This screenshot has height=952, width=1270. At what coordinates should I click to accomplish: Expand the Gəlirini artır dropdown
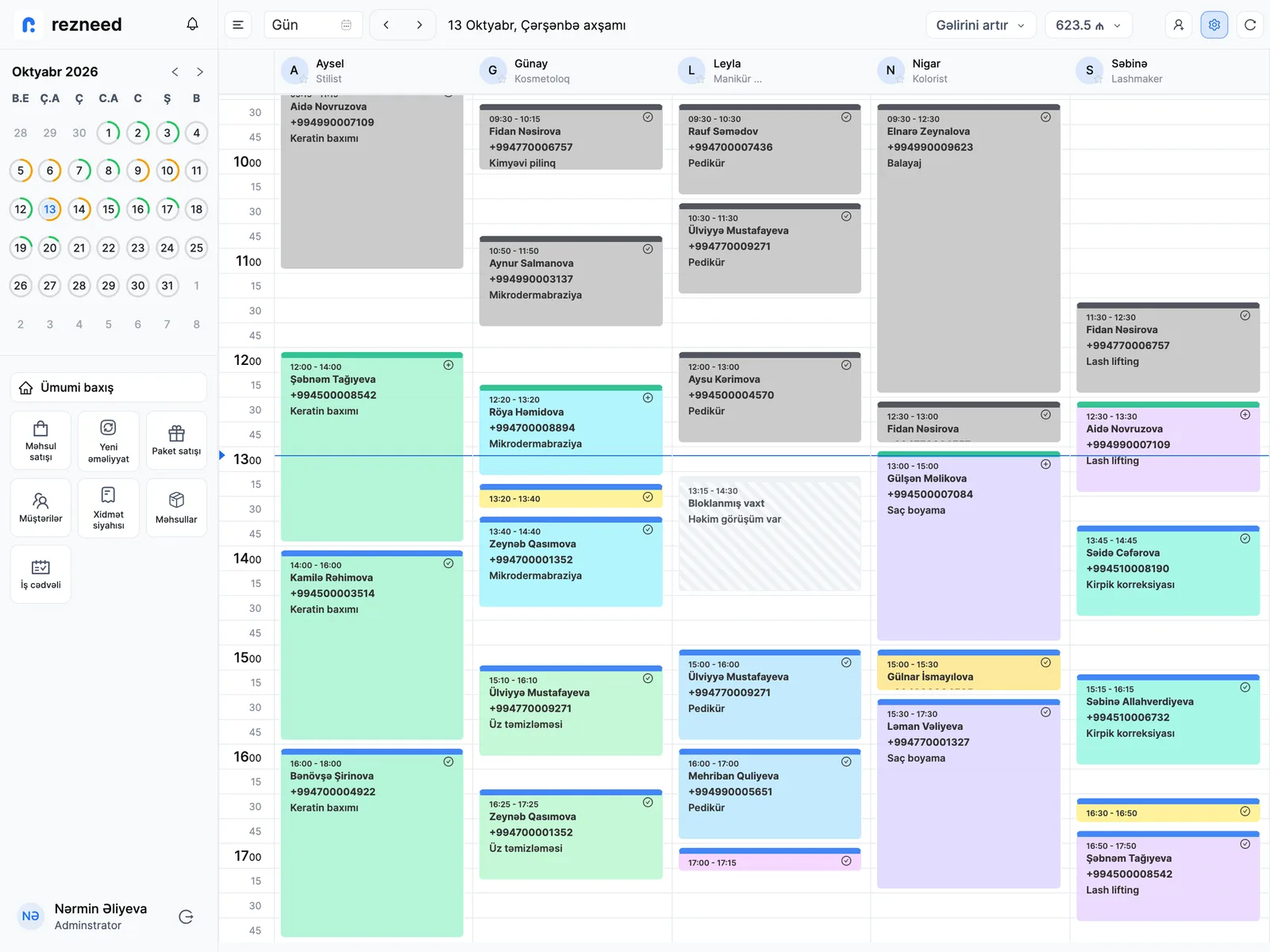tap(980, 25)
